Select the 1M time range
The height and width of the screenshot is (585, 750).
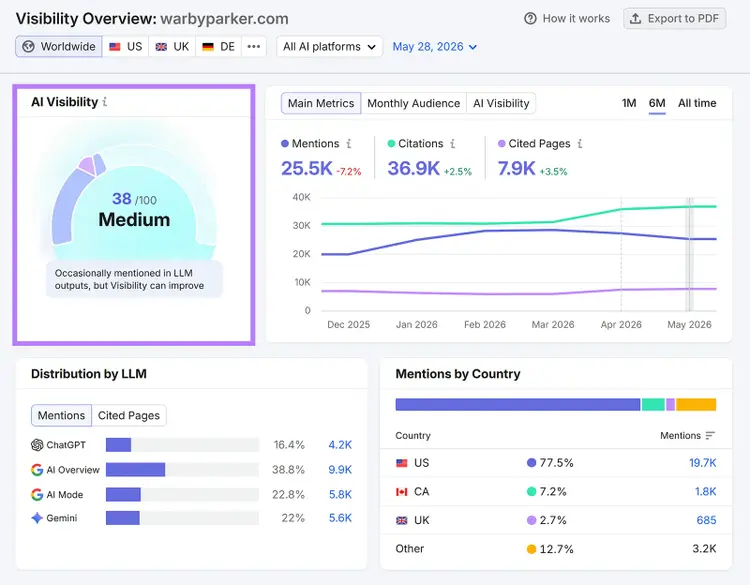click(x=629, y=103)
